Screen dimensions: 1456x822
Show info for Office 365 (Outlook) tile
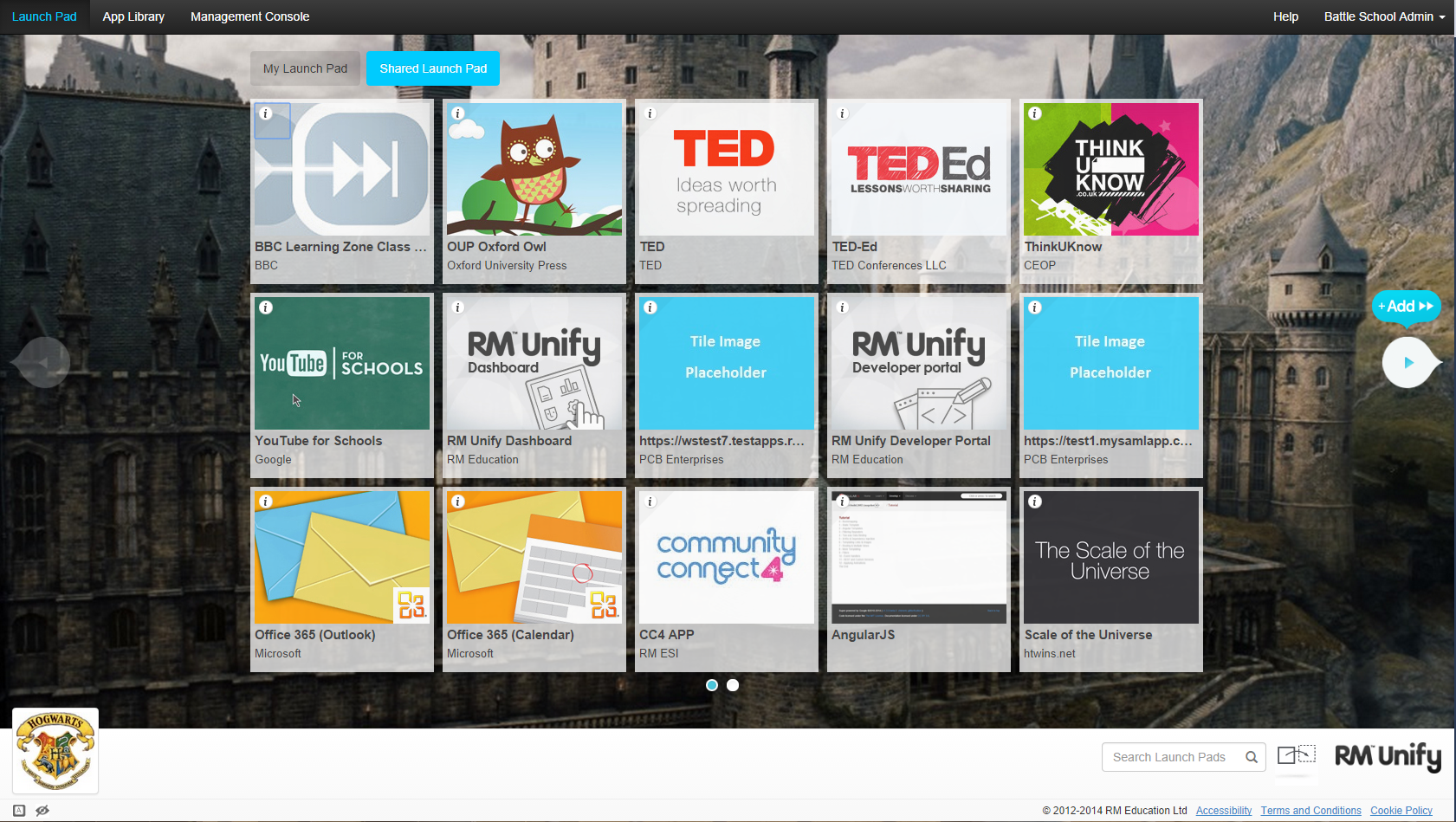coord(266,502)
